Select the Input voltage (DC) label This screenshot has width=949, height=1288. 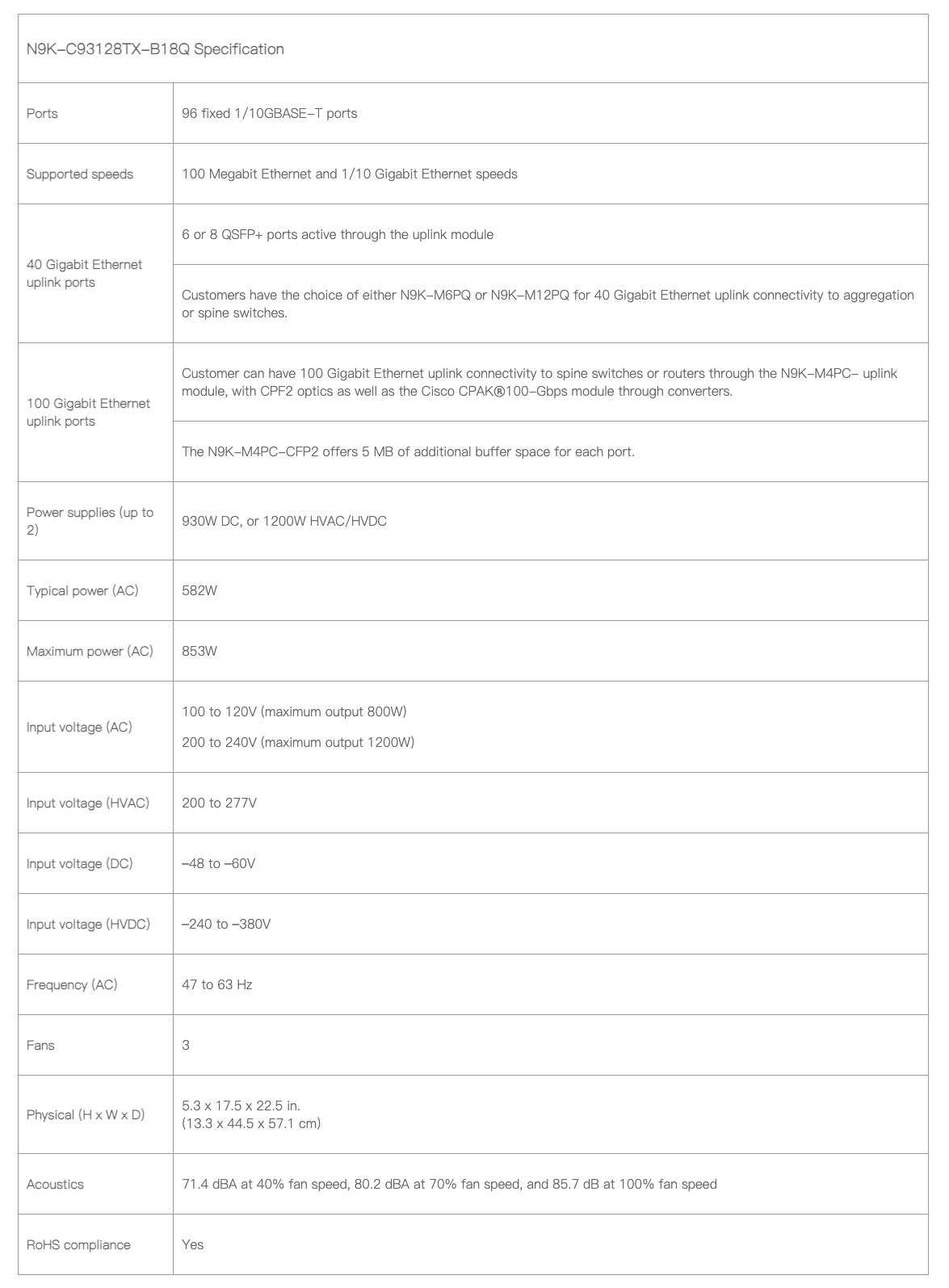pyautogui.click(x=79, y=863)
